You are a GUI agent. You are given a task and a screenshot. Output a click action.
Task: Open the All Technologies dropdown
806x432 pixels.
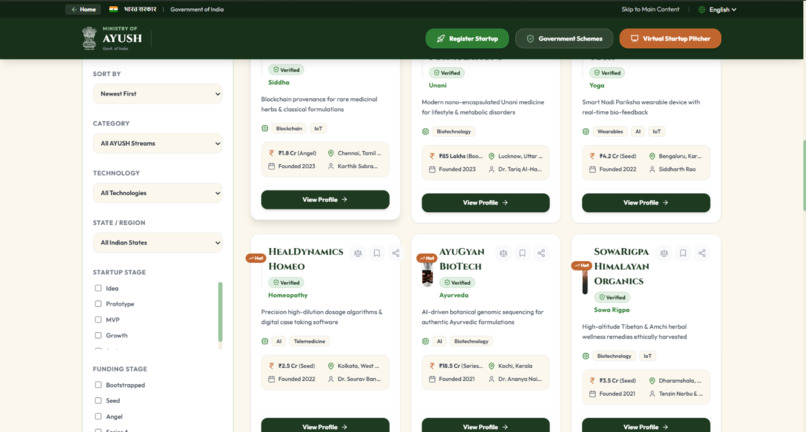tap(158, 193)
